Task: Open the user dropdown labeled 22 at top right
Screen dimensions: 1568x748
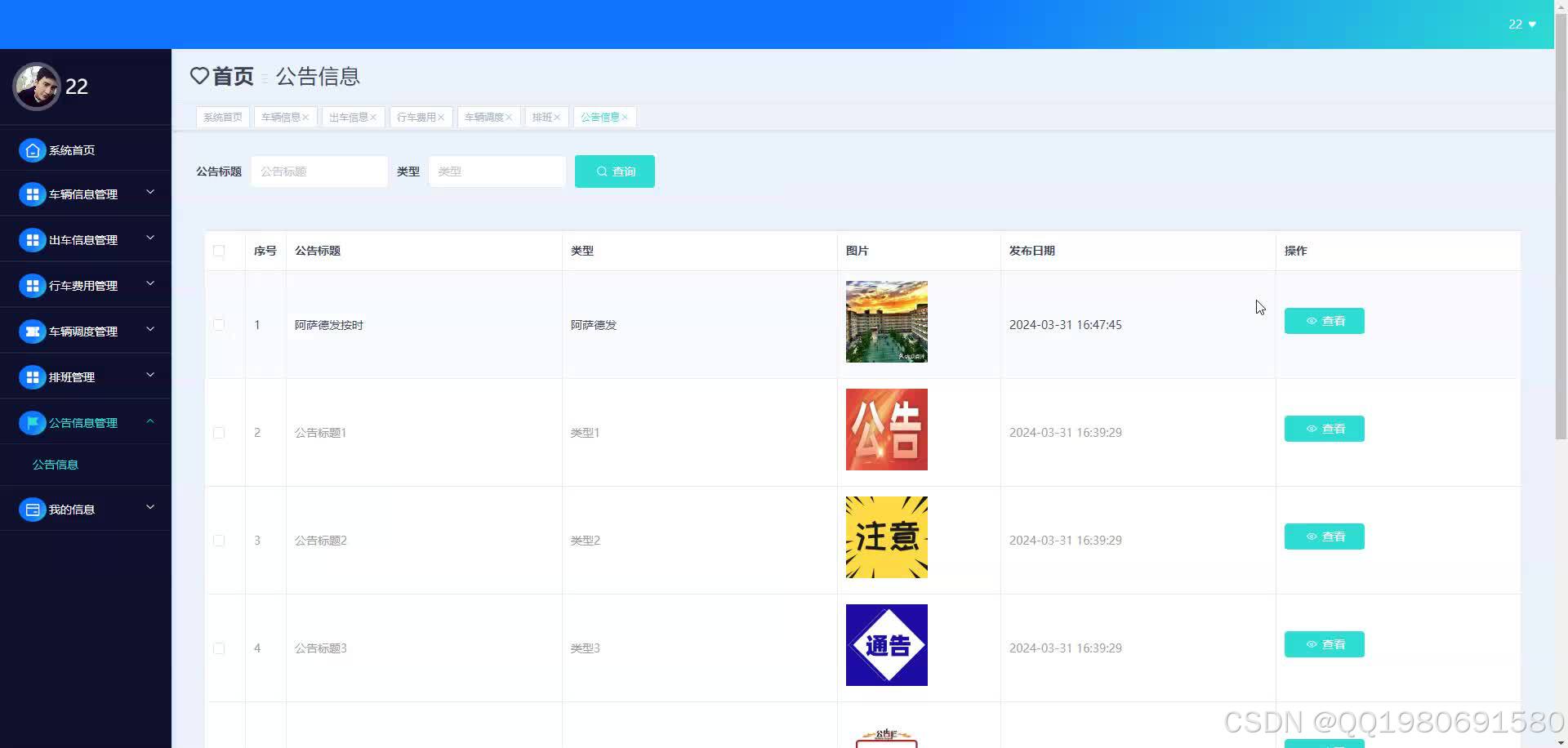Action: [x=1522, y=24]
